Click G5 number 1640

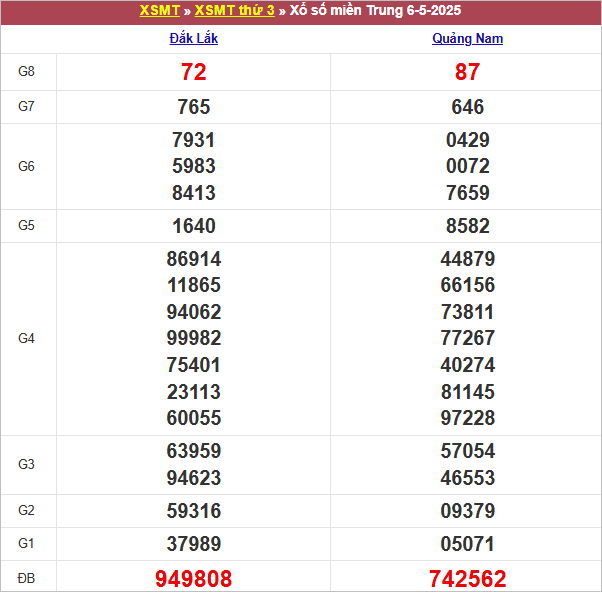tap(194, 226)
